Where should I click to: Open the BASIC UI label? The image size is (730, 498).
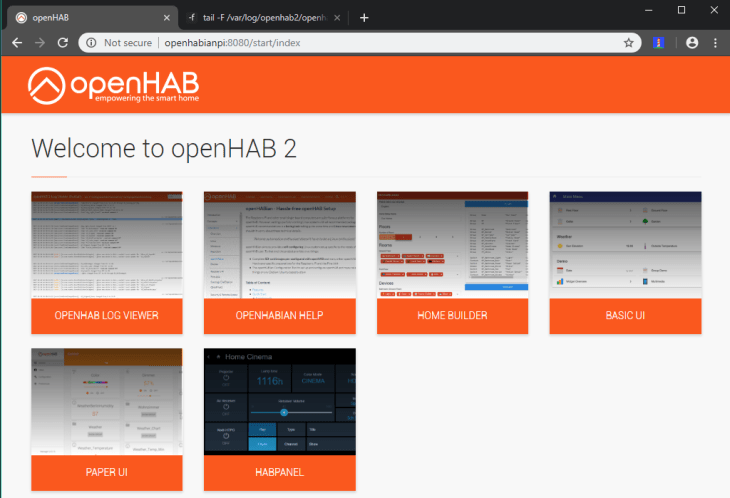pyautogui.click(x=625, y=316)
